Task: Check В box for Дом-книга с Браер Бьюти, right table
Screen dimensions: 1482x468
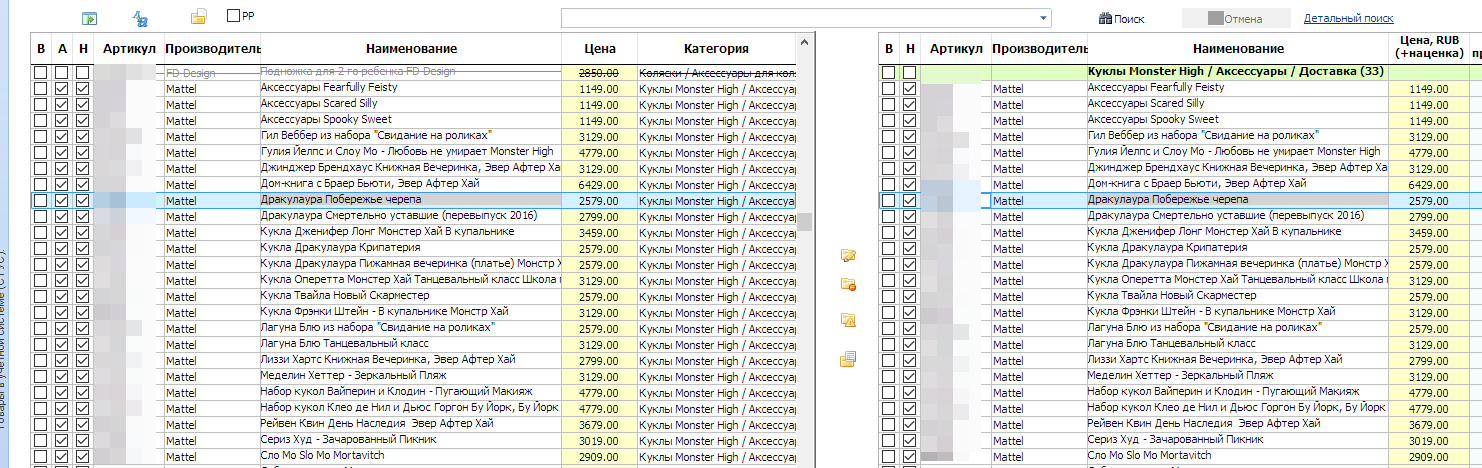Action: point(888,185)
